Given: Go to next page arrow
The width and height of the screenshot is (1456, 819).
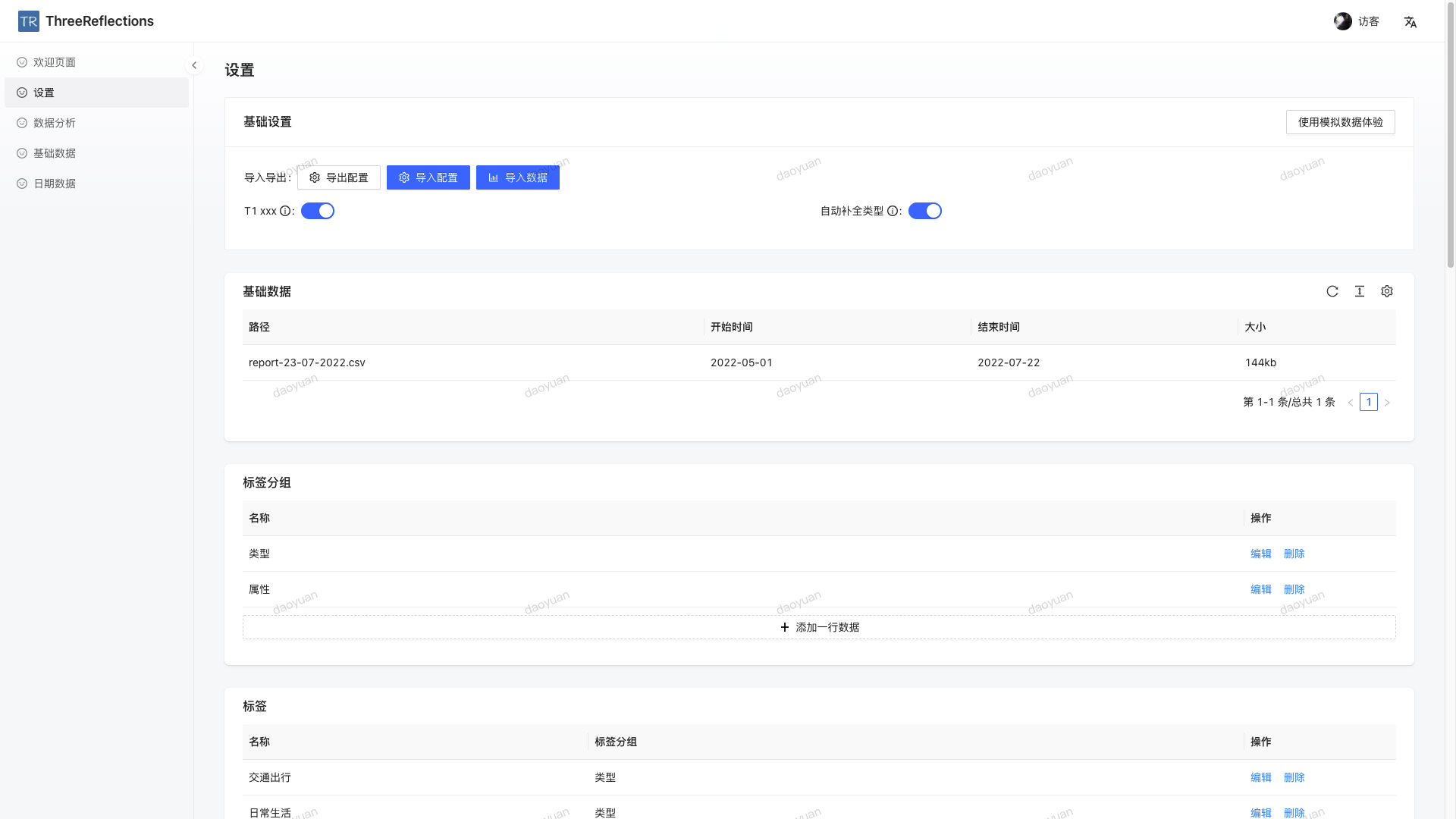Looking at the screenshot, I should [x=1387, y=403].
